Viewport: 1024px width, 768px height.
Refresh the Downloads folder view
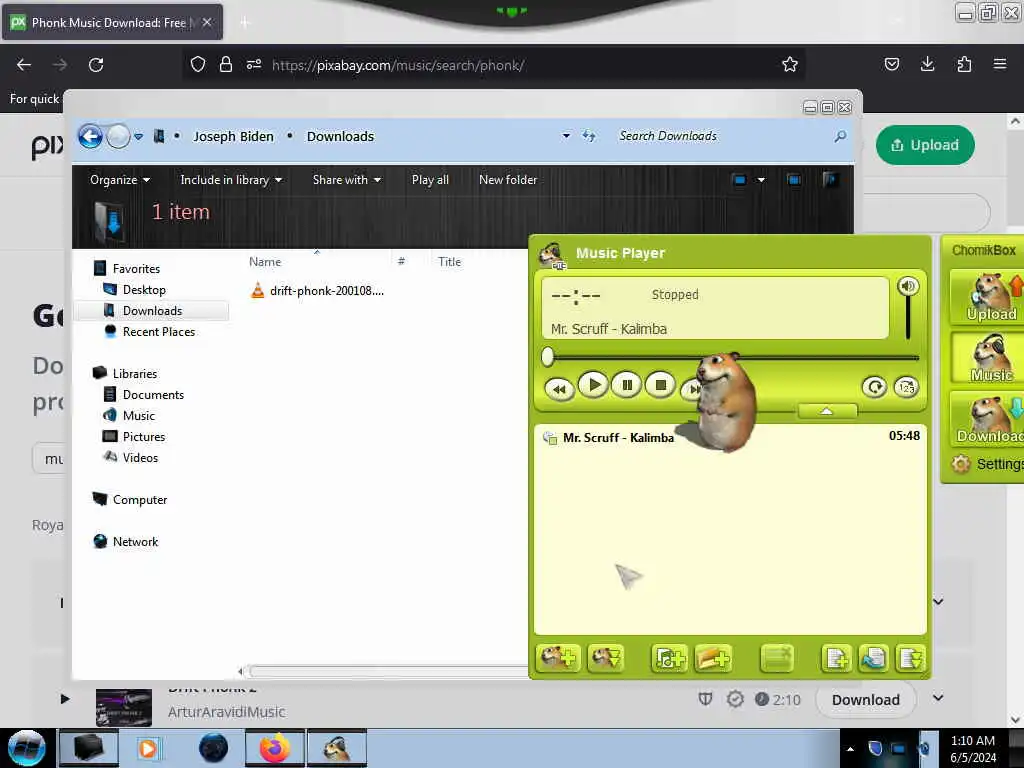589,136
